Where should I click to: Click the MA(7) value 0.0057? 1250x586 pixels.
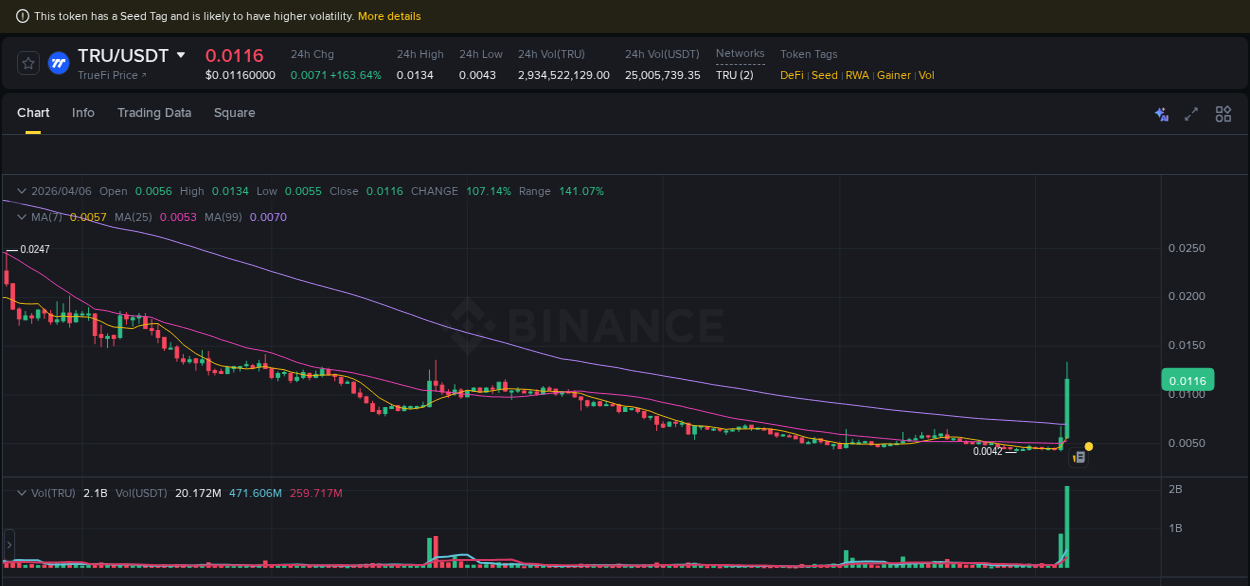tap(88, 217)
